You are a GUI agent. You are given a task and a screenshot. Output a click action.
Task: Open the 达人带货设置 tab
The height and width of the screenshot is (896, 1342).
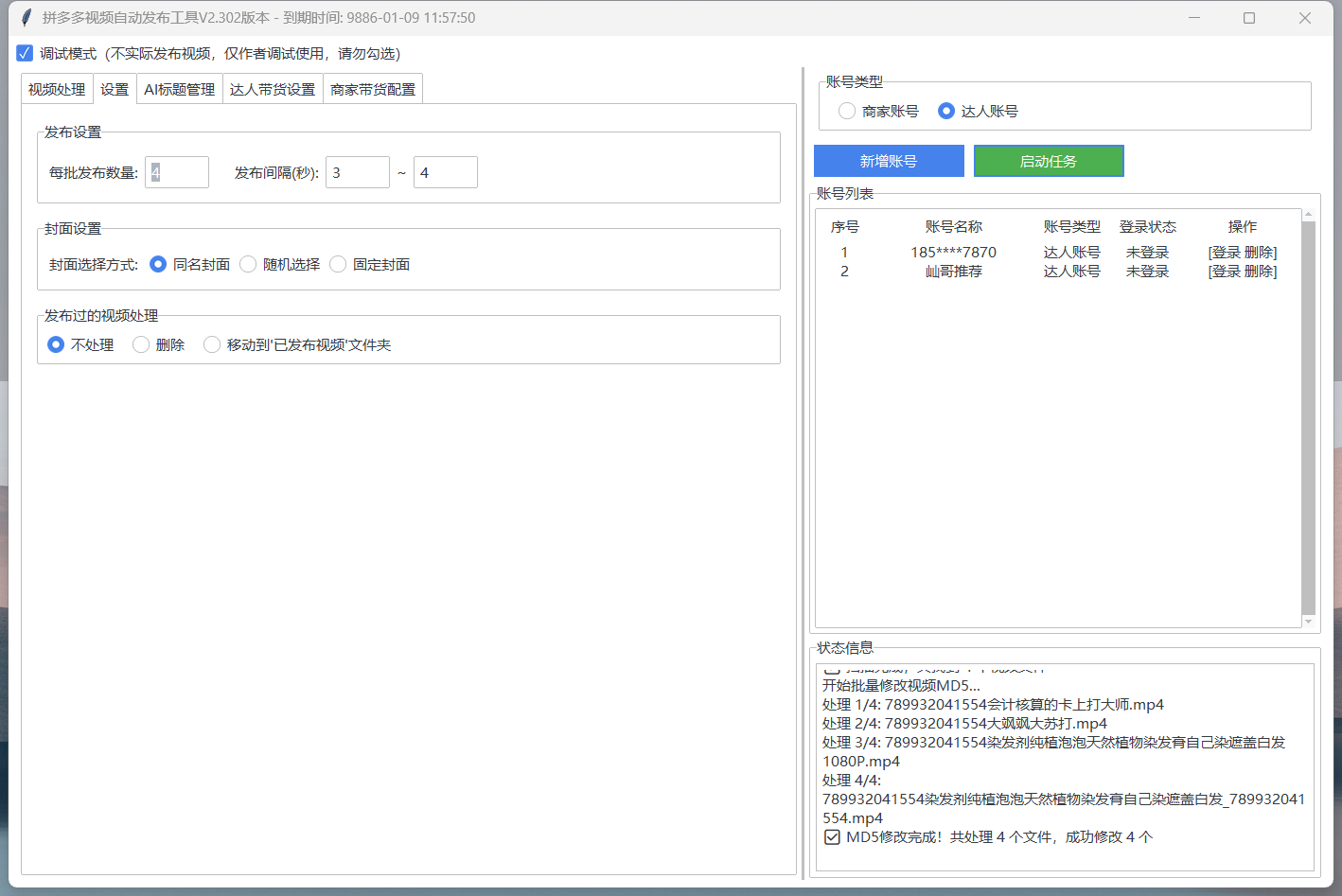273,89
